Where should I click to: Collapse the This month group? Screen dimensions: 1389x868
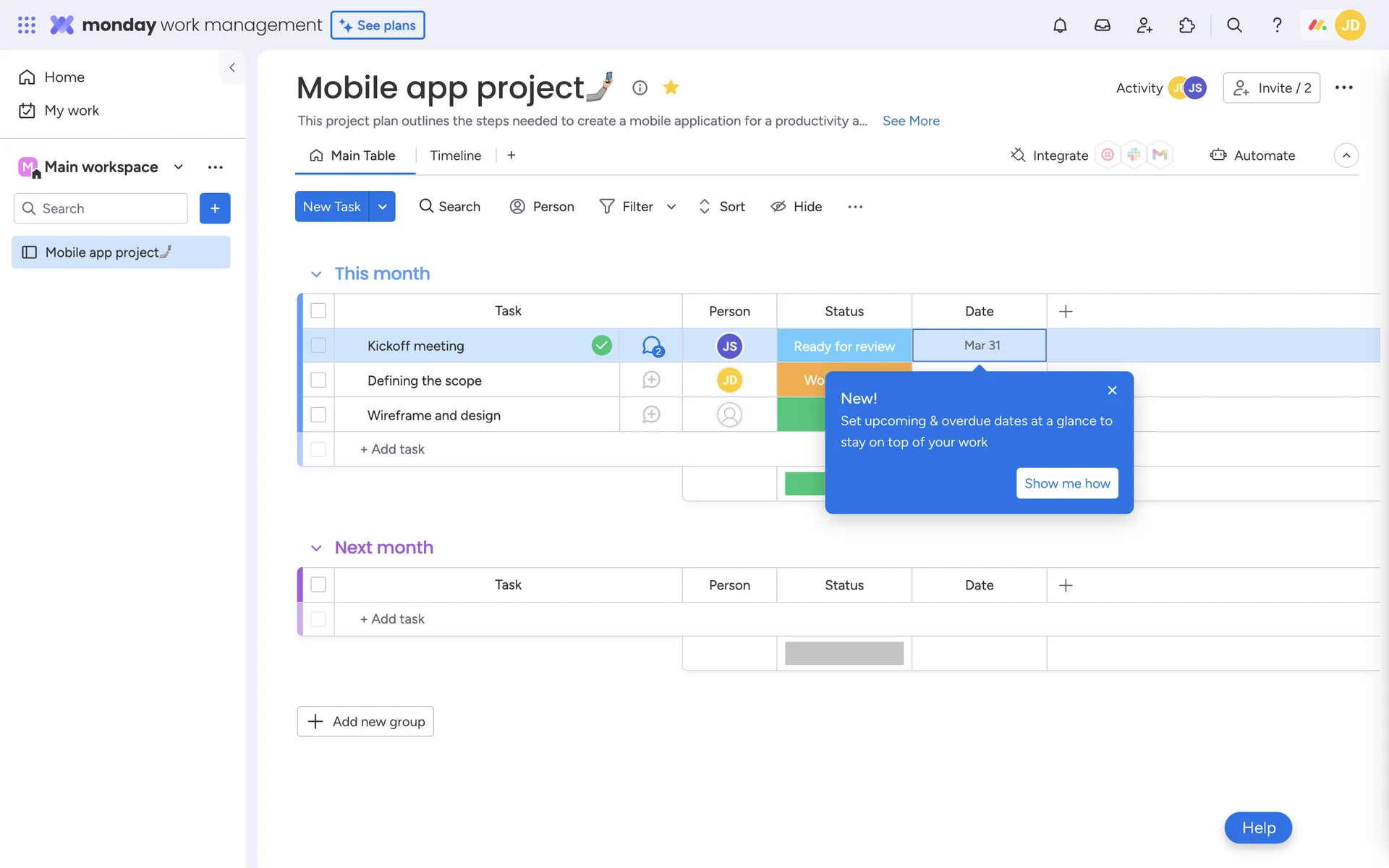click(316, 274)
